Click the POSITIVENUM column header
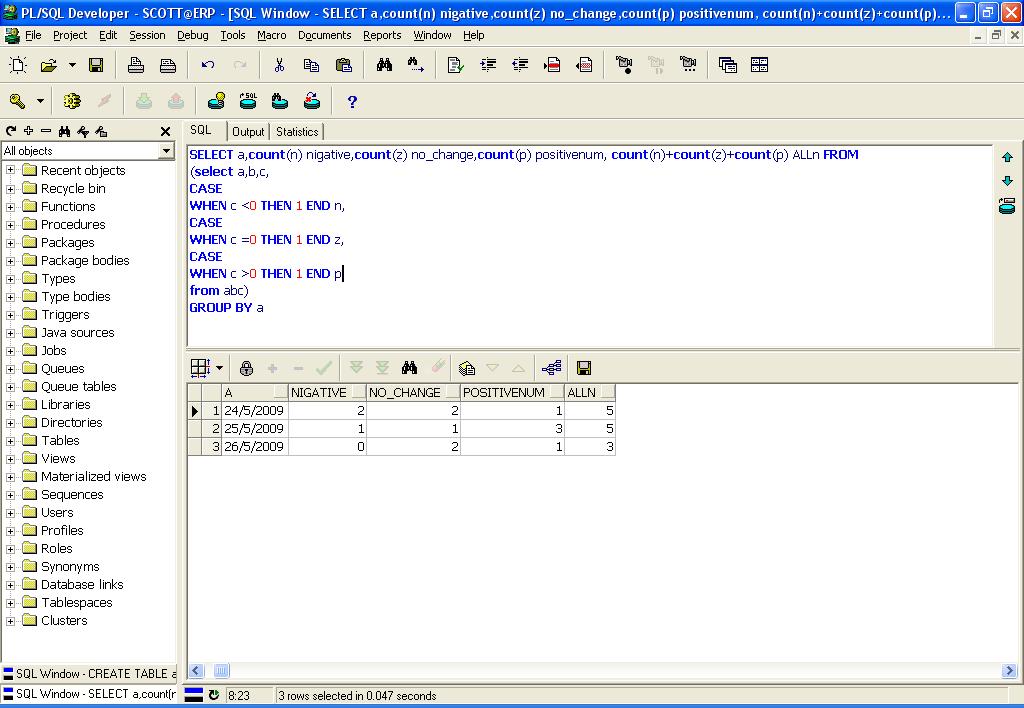The image size is (1024, 708). coord(504,393)
